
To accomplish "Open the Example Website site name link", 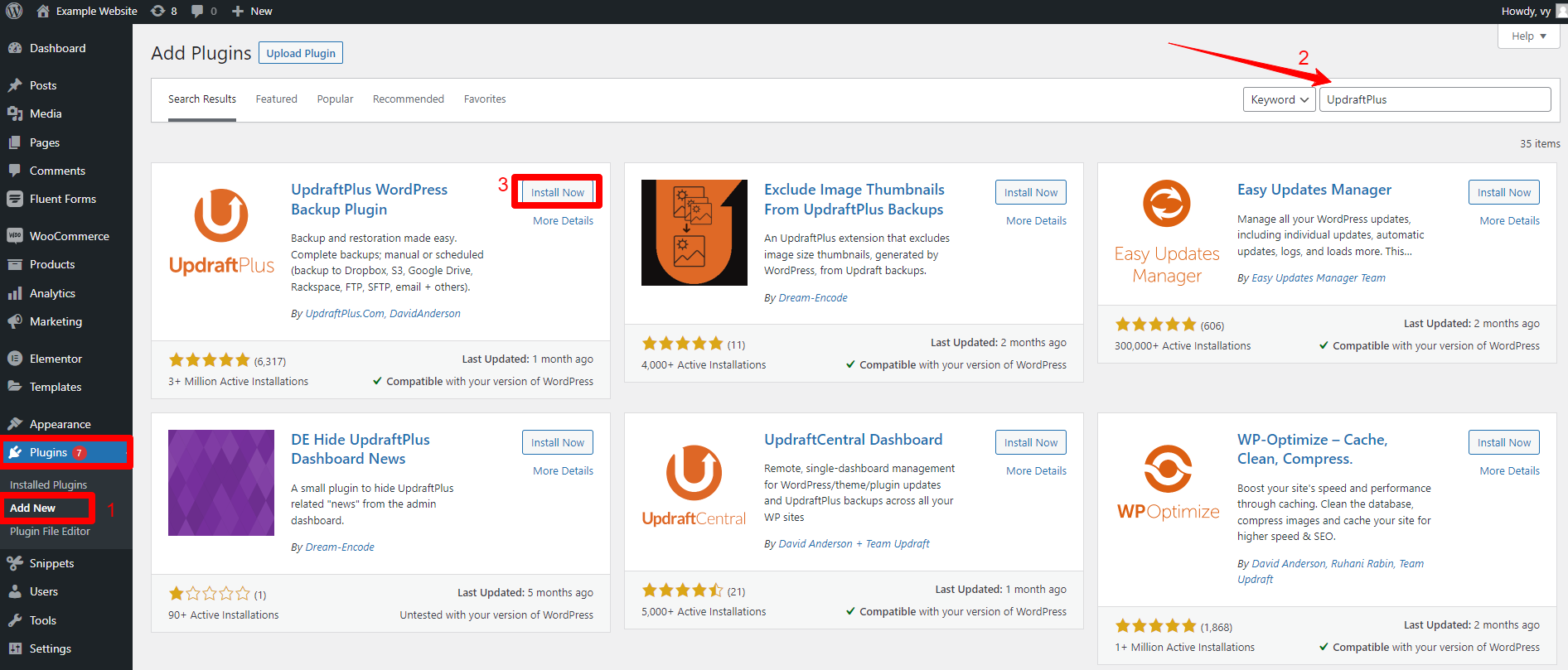I will (x=96, y=11).
